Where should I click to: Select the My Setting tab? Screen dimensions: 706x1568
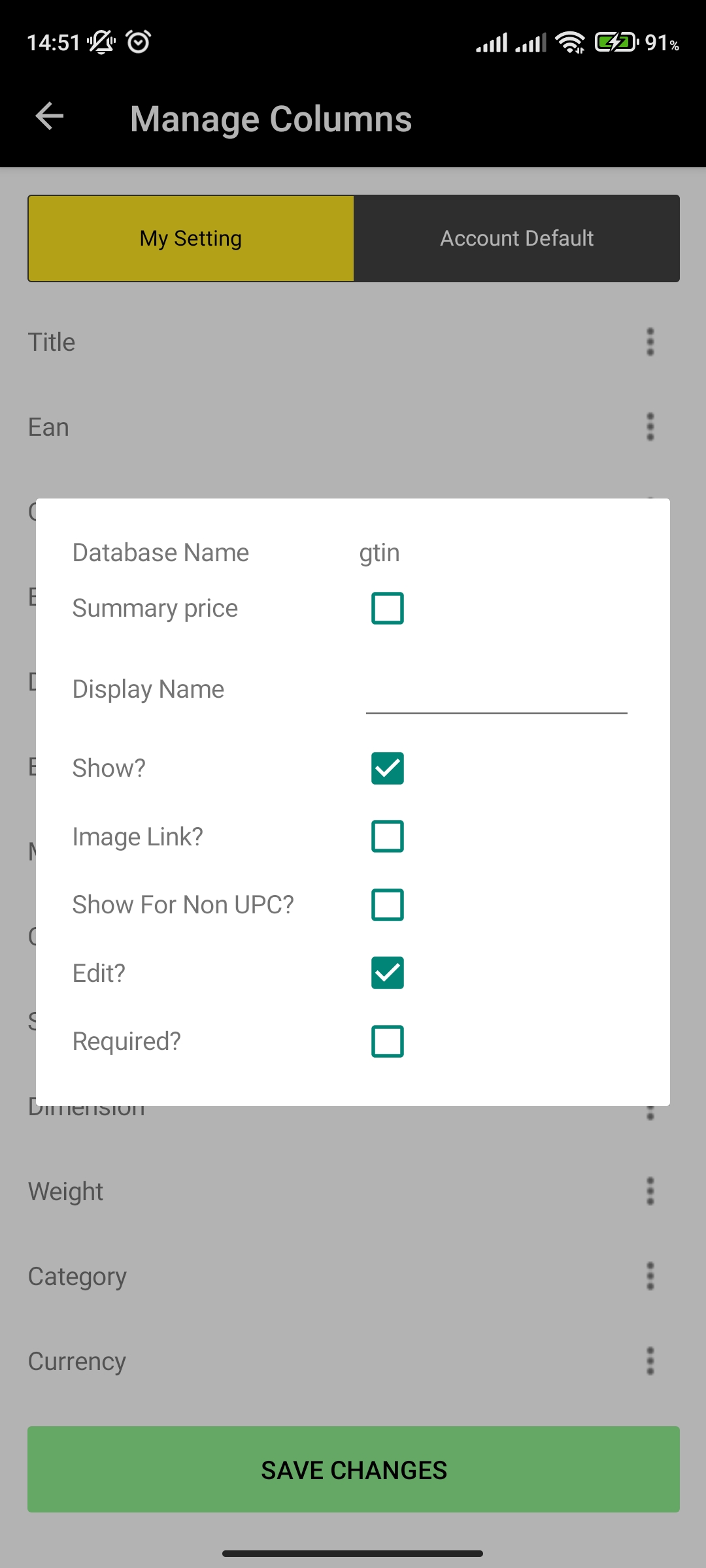click(191, 238)
